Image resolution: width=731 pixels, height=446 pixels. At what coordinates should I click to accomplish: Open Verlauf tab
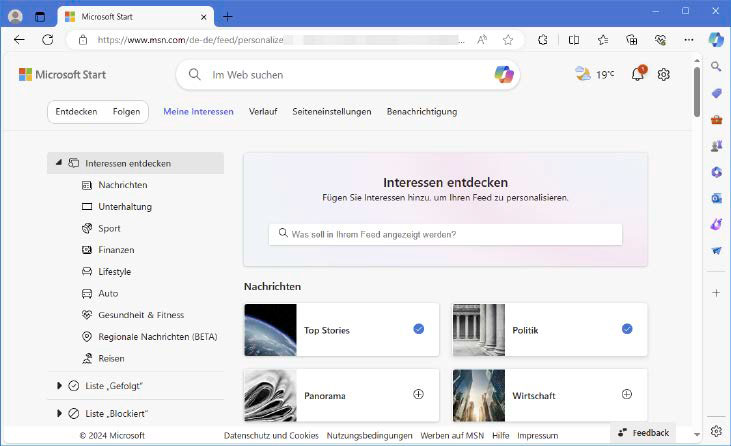pos(263,112)
